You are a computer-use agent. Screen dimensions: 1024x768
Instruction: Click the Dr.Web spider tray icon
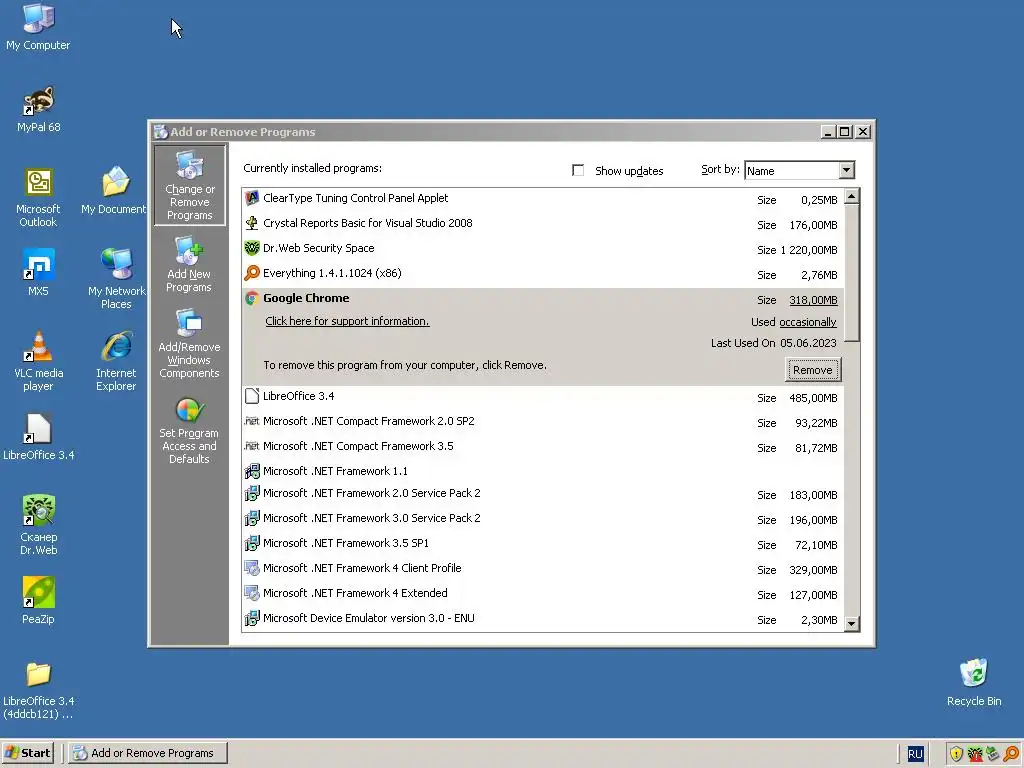(974, 754)
